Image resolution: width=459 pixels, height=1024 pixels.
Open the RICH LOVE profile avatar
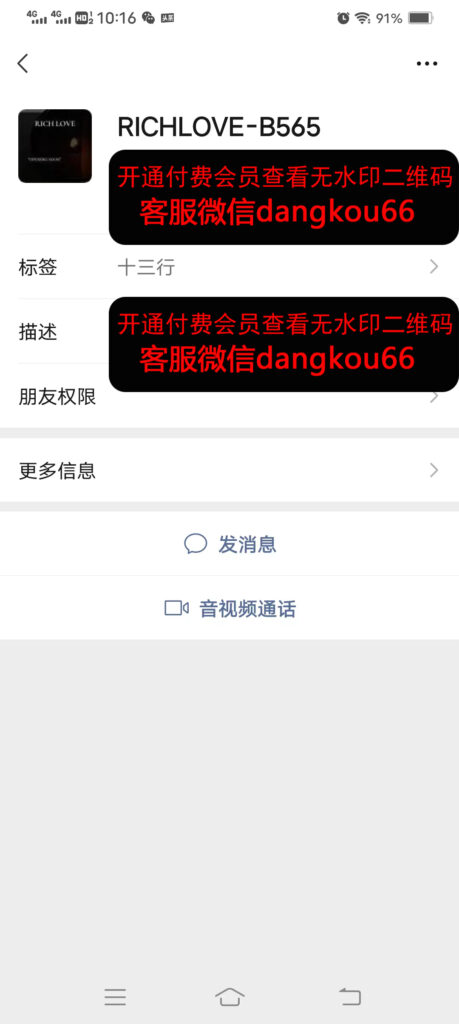(55, 146)
